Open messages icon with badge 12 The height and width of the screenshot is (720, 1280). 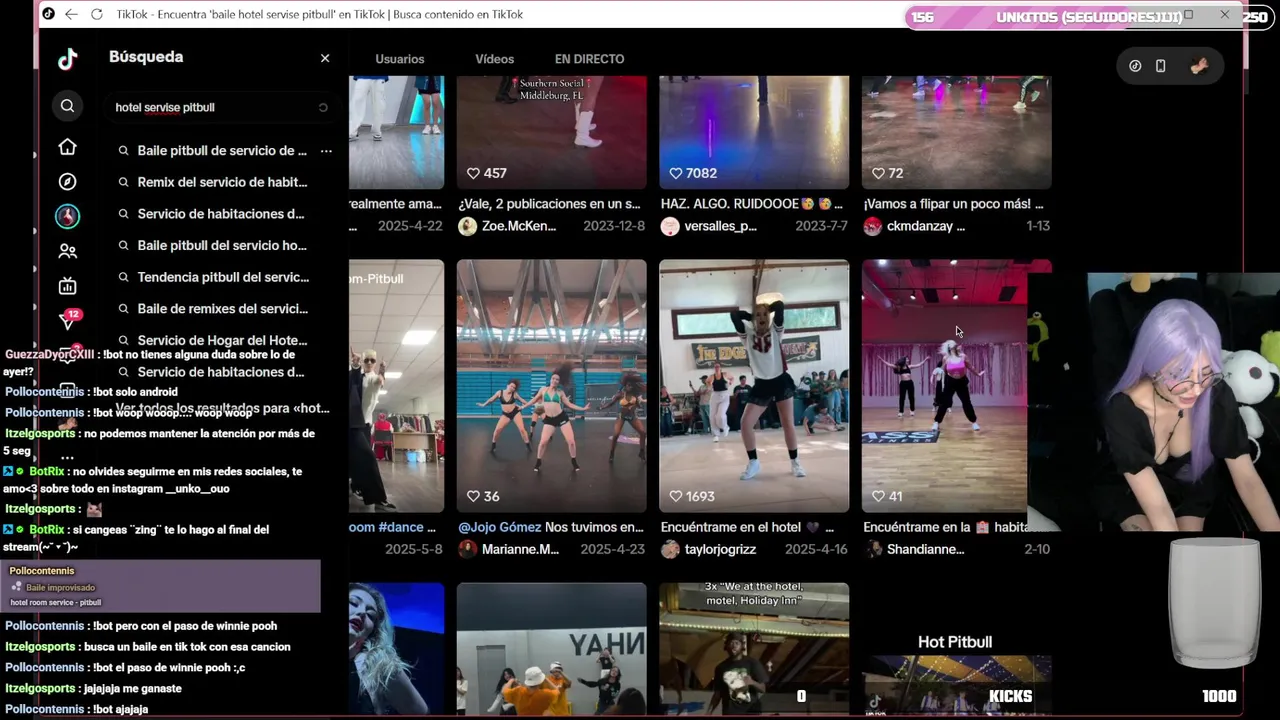tap(67, 321)
